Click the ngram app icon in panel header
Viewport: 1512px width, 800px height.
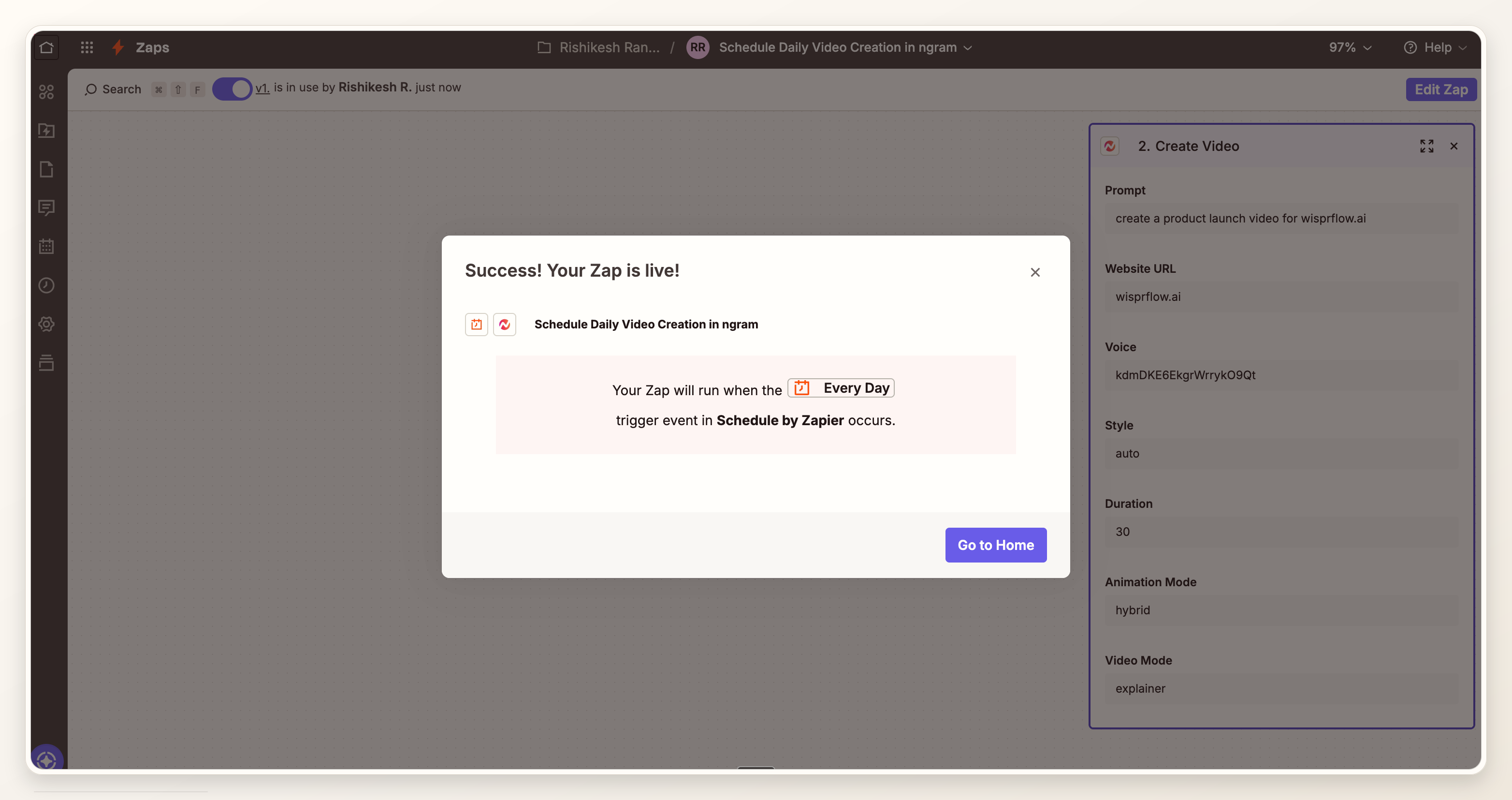(x=1109, y=146)
